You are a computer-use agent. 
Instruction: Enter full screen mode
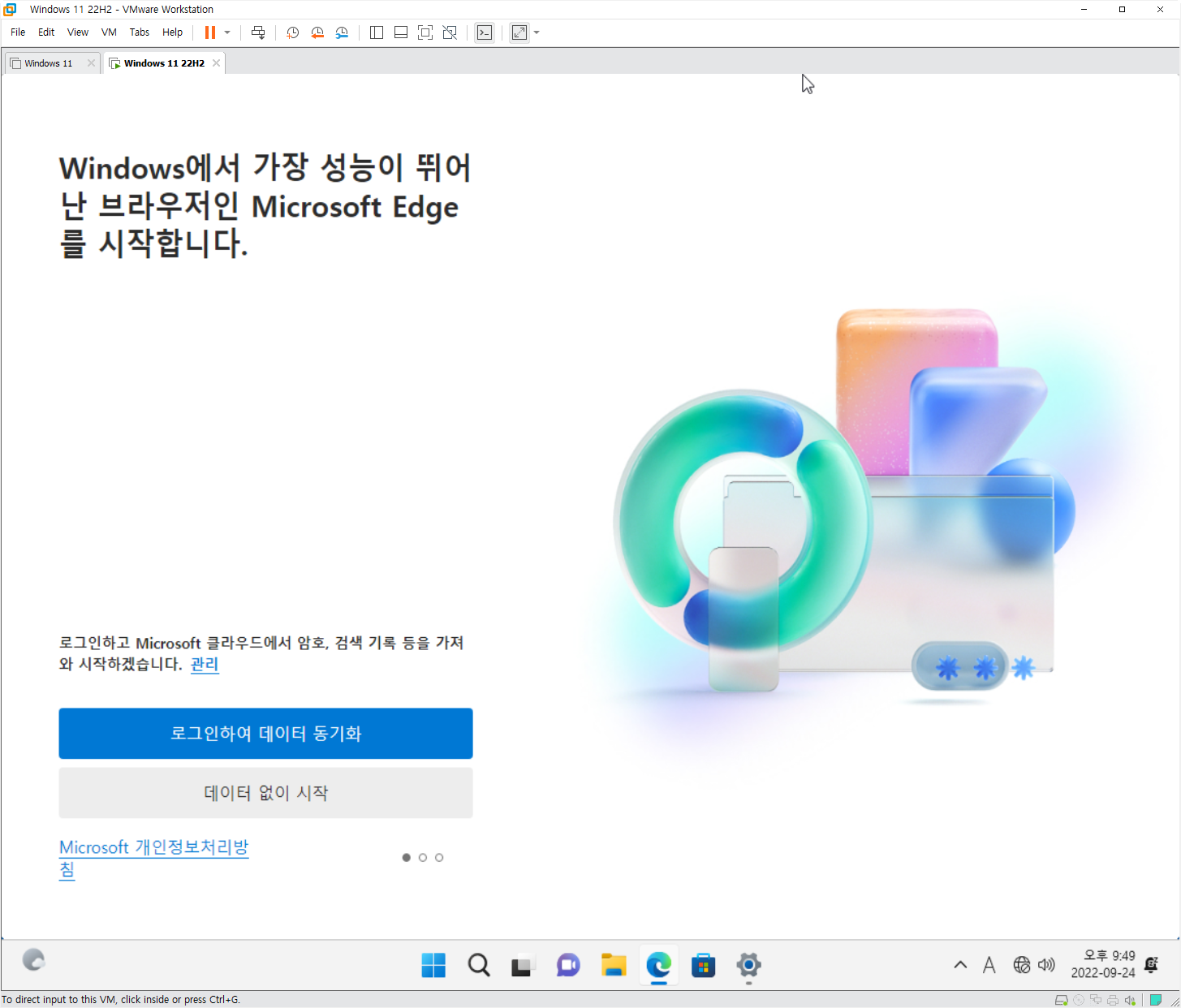coord(425,32)
